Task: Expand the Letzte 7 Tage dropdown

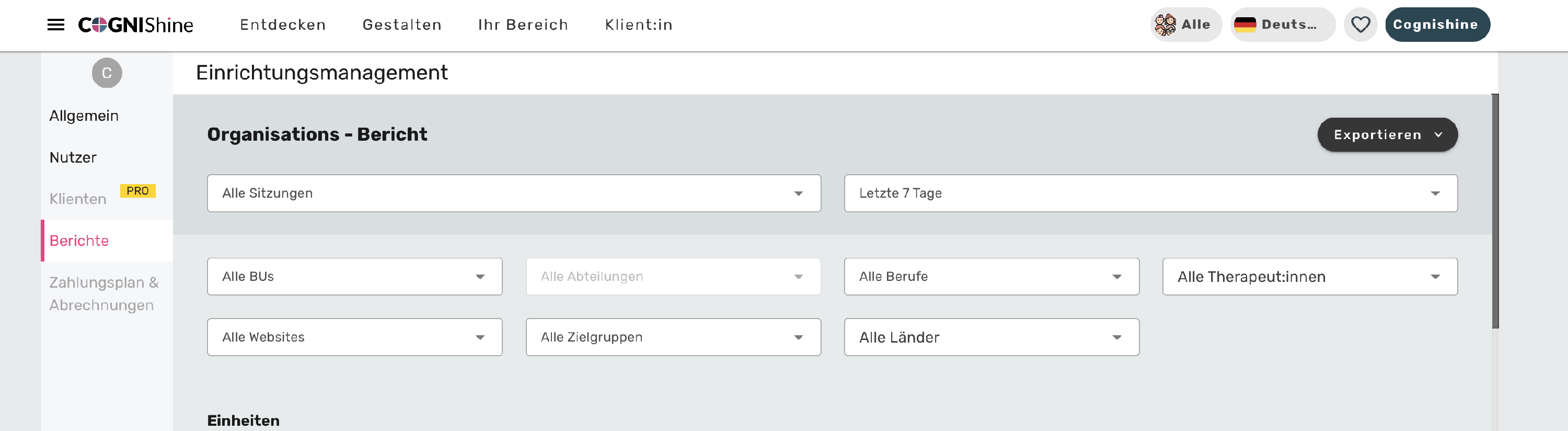Action: click(1150, 194)
